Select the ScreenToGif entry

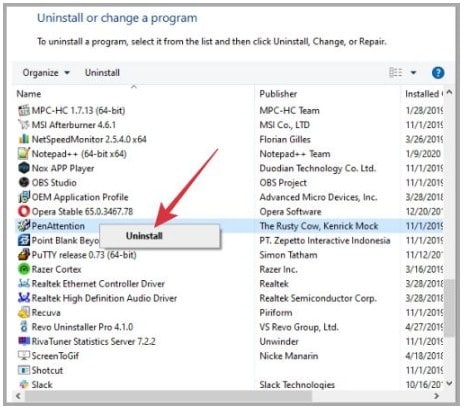55,356
